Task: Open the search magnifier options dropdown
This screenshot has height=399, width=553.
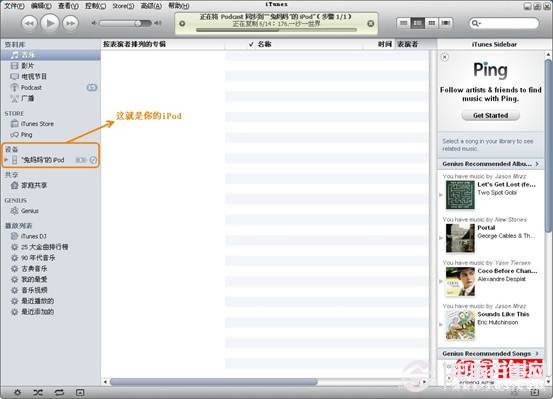Action: tap(476, 23)
